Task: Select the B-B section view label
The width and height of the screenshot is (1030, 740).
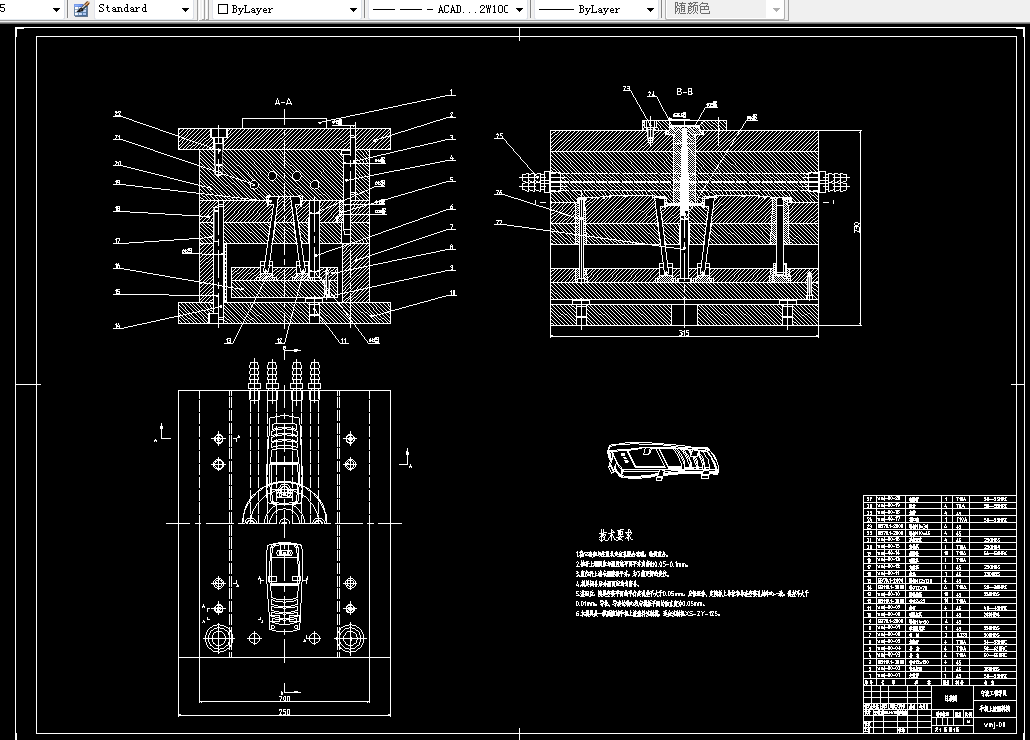Action: (x=684, y=92)
